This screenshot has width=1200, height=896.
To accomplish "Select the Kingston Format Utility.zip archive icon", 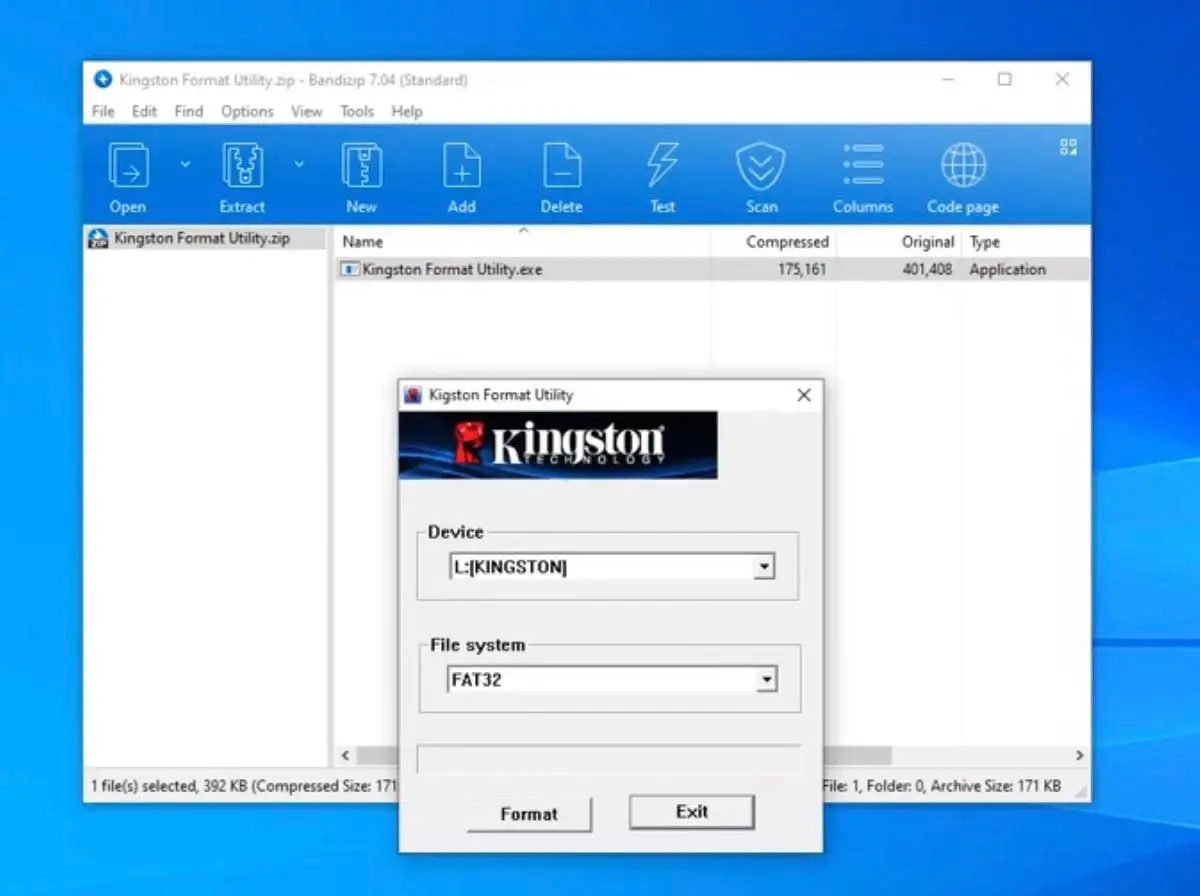I will [x=98, y=238].
